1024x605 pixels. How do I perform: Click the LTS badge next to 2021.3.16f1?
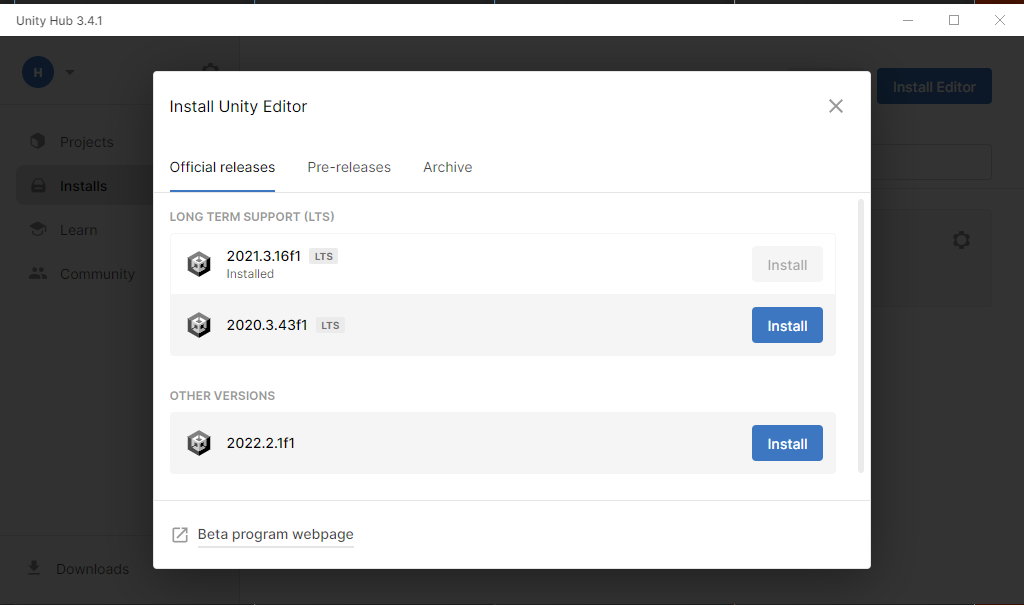click(x=323, y=256)
